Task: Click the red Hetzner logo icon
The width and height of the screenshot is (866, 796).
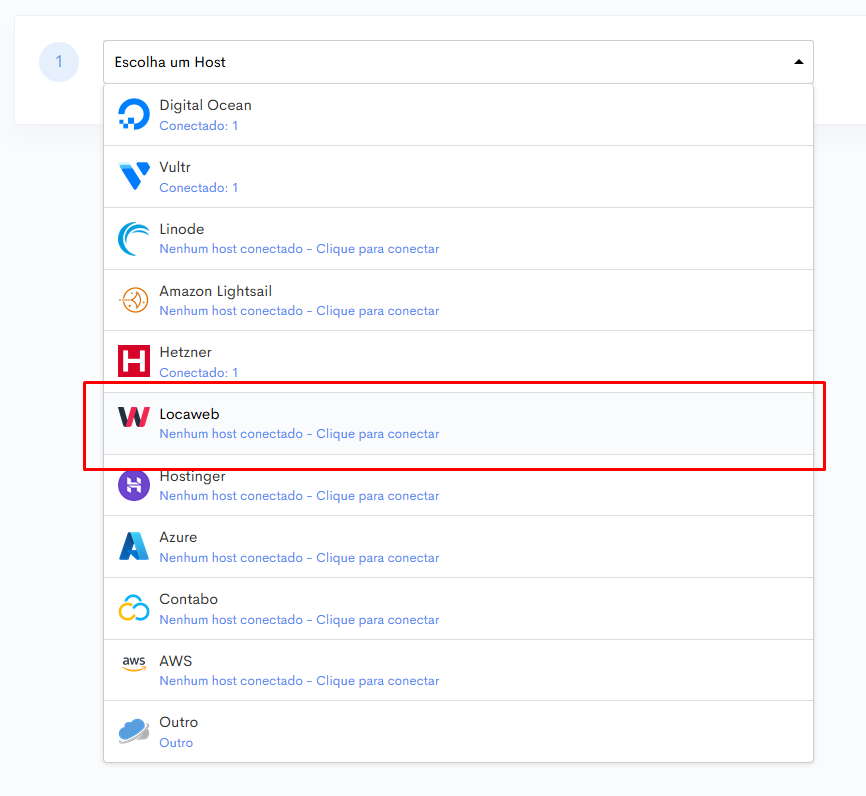Action: pyautogui.click(x=134, y=361)
